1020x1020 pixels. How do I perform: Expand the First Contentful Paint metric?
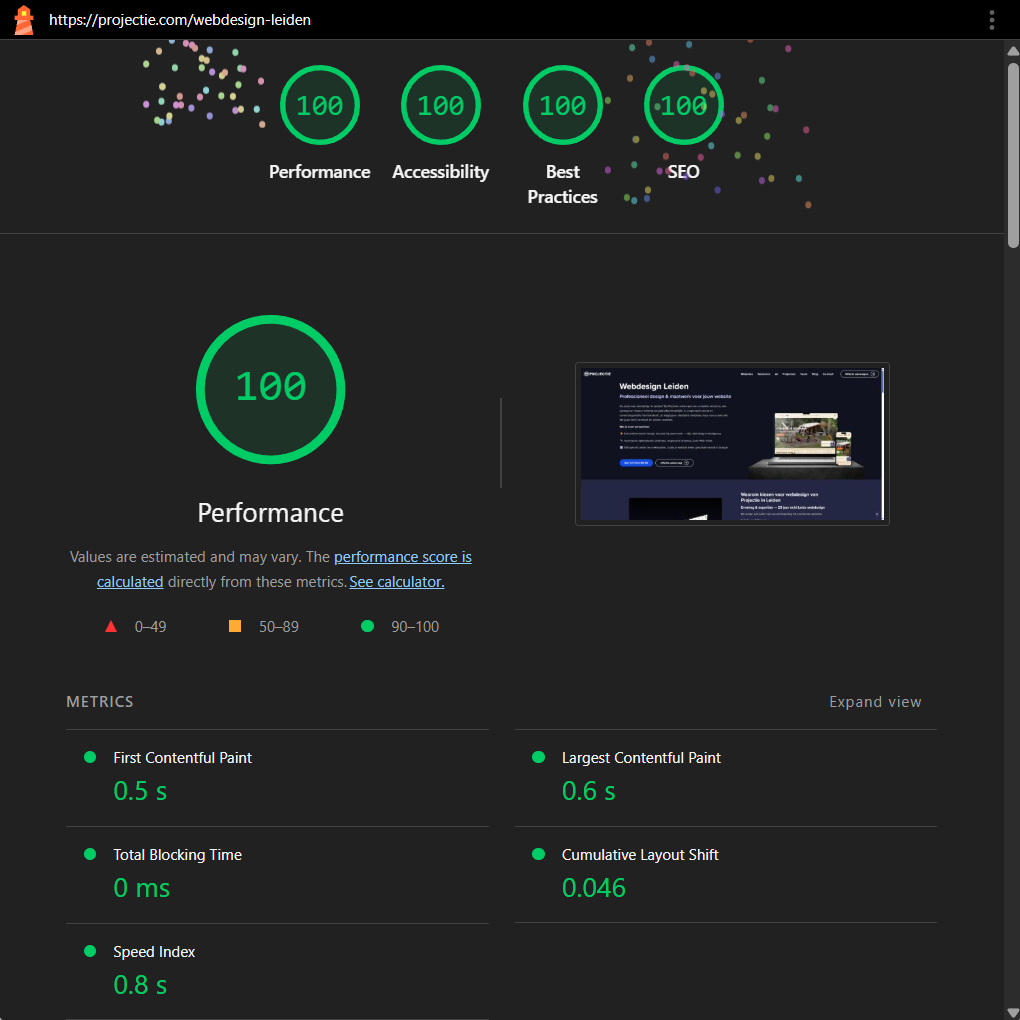pyautogui.click(x=182, y=758)
